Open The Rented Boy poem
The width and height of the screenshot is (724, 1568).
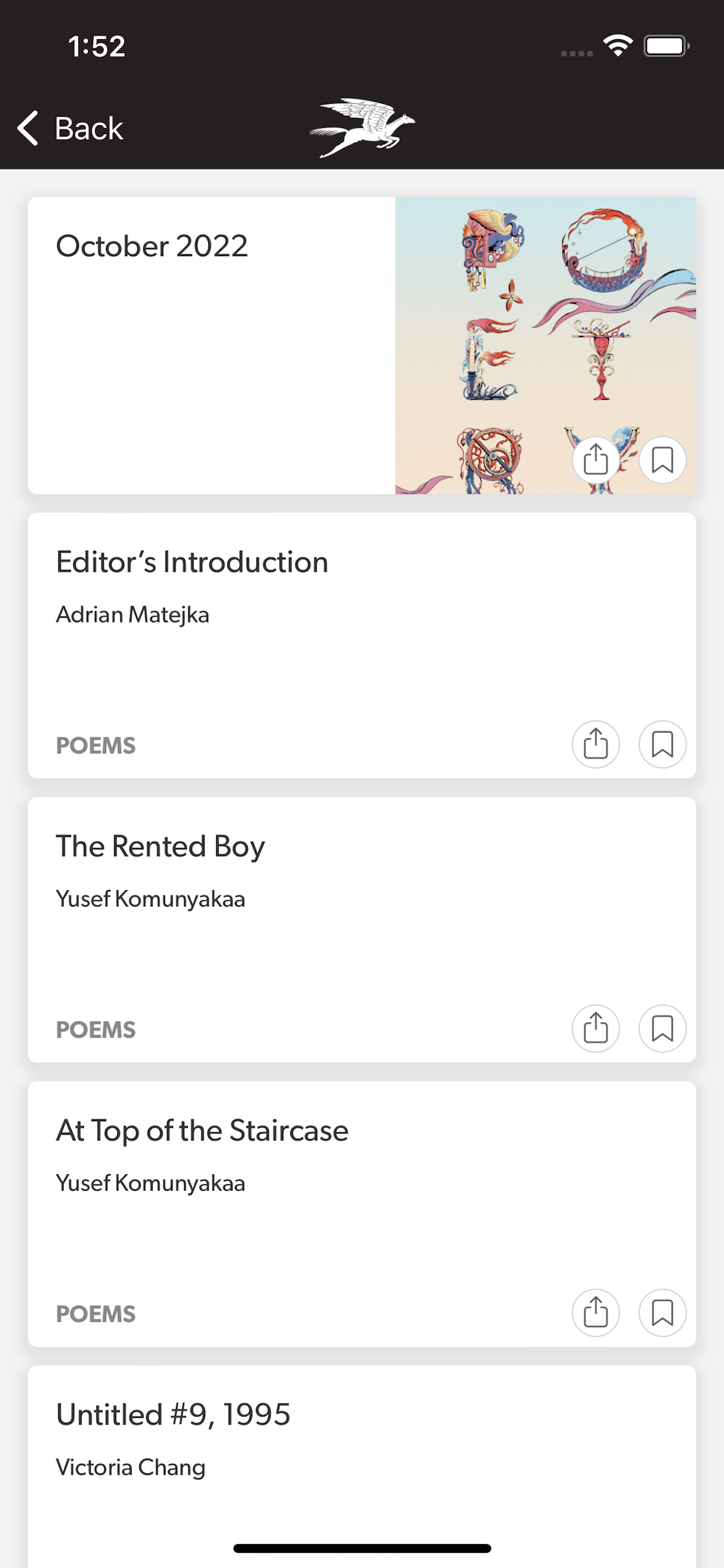tap(161, 846)
